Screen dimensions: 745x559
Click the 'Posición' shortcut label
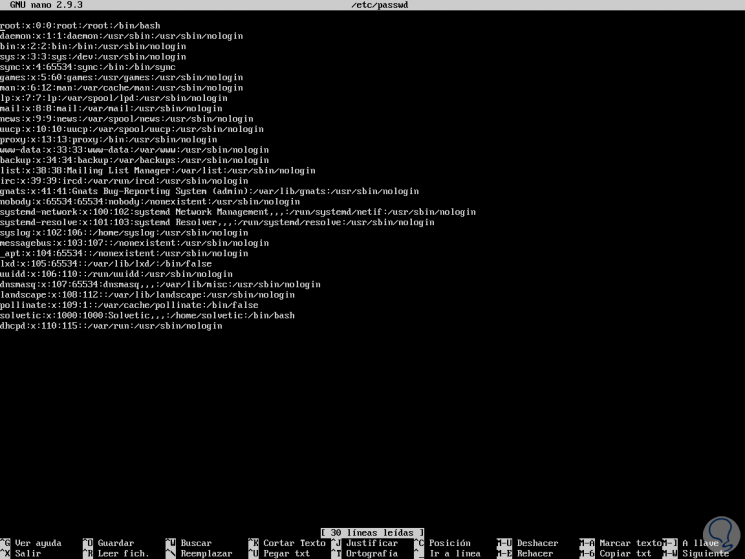[x=449, y=543]
